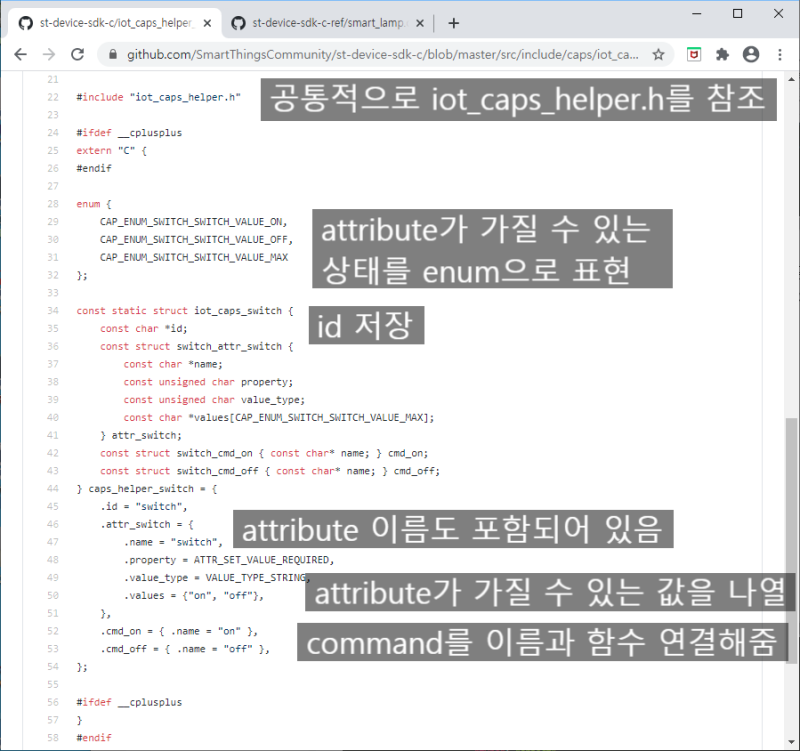Minimize the Chrome window
This screenshot has width=800, height=751.
[x=696, y=14]
